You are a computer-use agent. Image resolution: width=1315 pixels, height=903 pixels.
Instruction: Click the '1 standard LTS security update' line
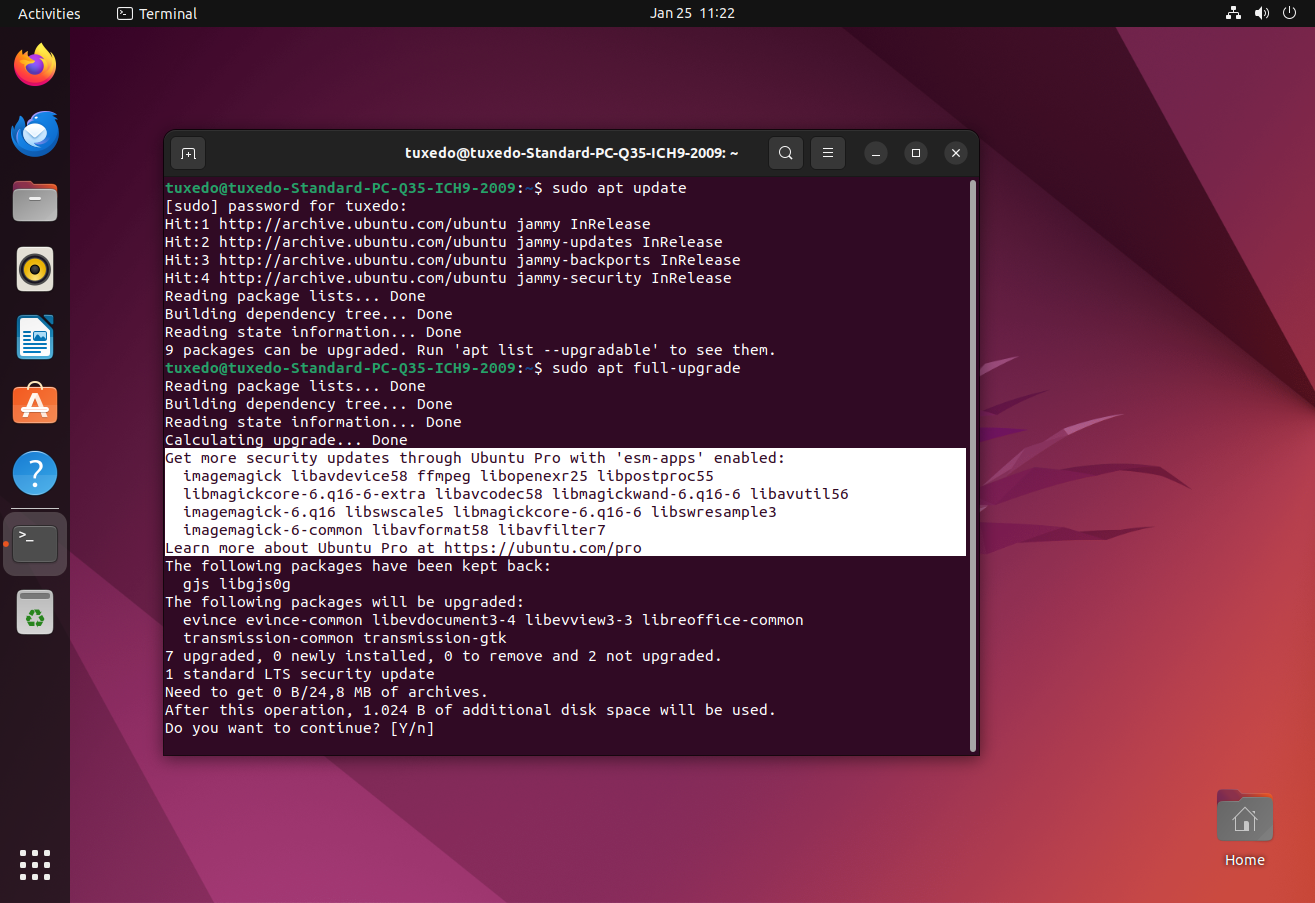(x=300, y=674)
